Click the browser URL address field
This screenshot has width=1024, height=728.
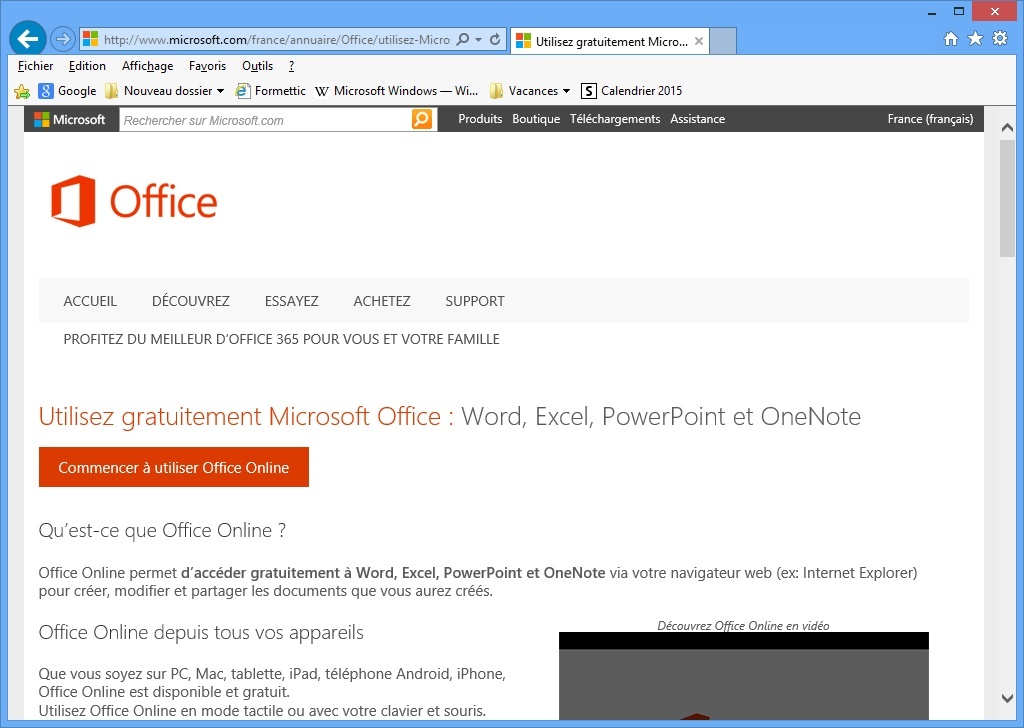(x=276, y=39)
